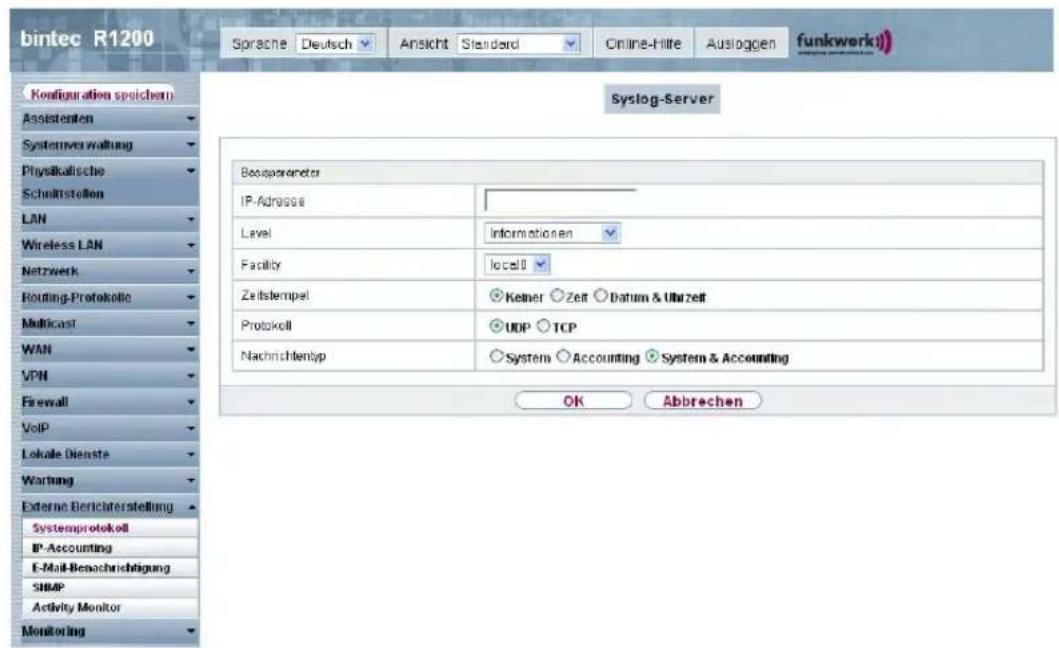The width and height of the screenshot is (1059, 648).
Task: Expand the VoIP menu section
Action: pos(105,428)
